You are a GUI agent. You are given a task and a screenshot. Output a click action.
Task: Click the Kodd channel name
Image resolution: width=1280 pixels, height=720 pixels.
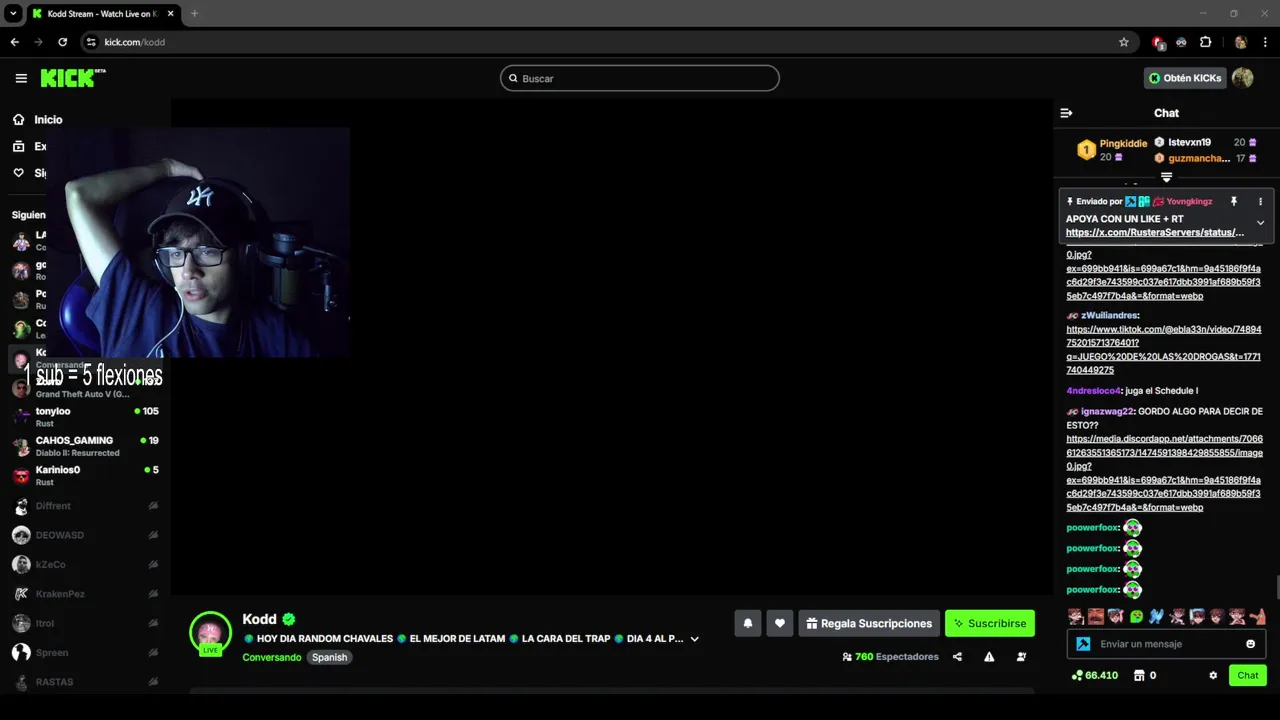259,619
